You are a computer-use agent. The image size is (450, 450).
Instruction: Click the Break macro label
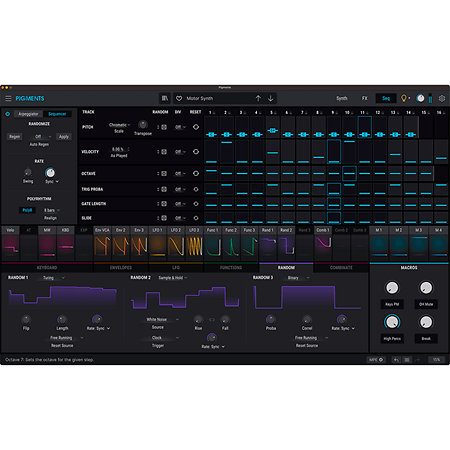point(426,339)
